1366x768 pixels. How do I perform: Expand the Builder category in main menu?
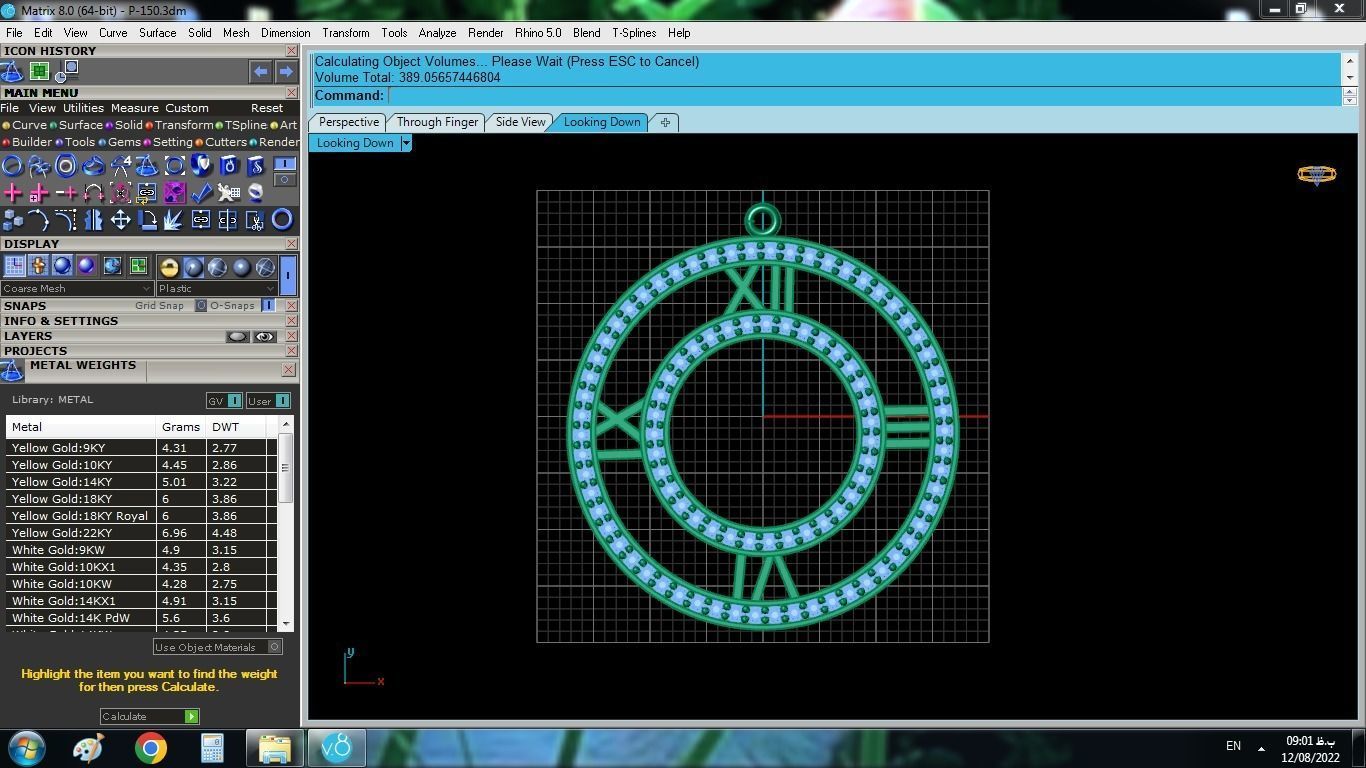coord(27,142)
